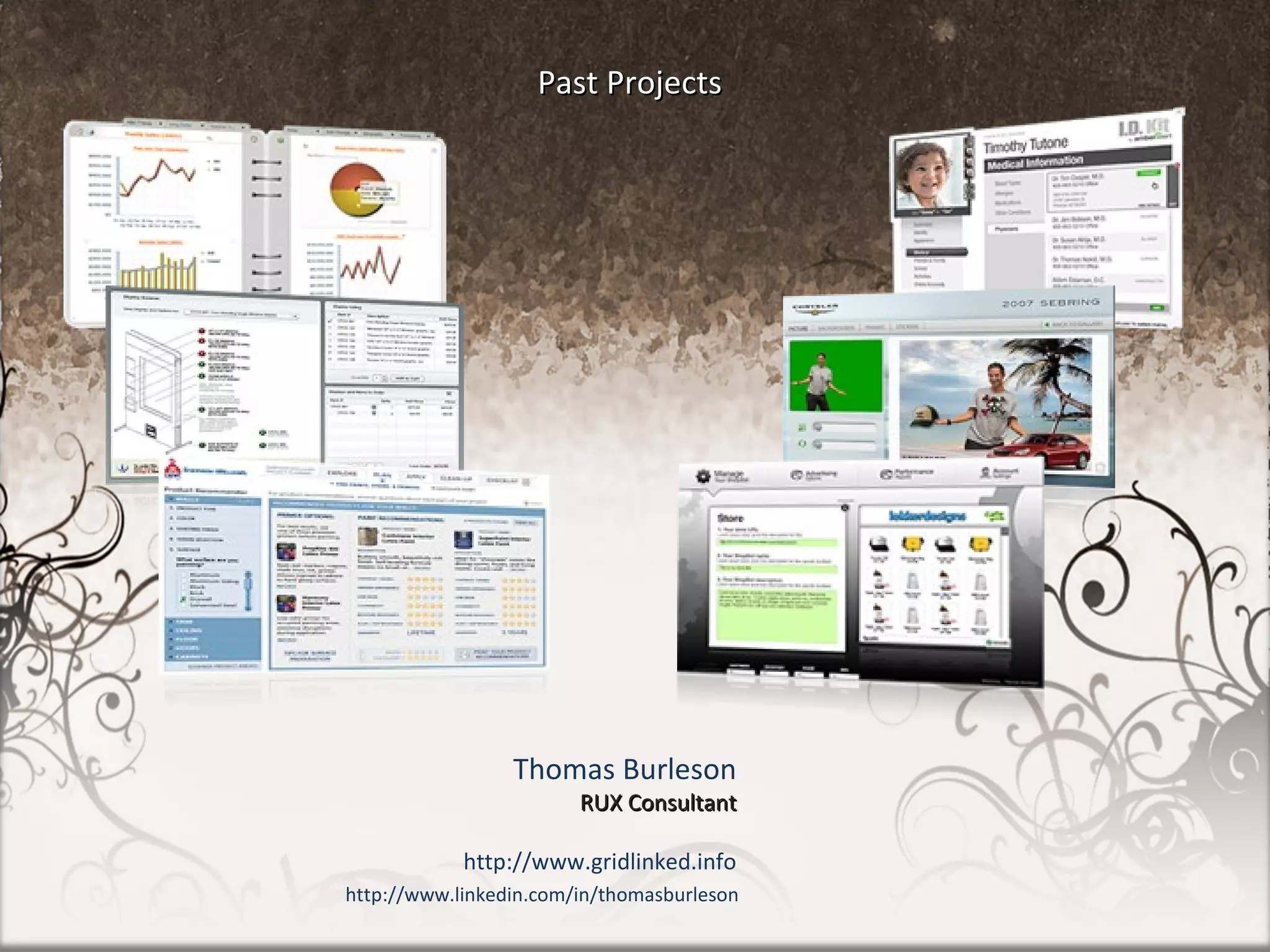Click the first green input field in the Store panel
Viewport: 1270px width, 952px height.
[x=778, y=542]
